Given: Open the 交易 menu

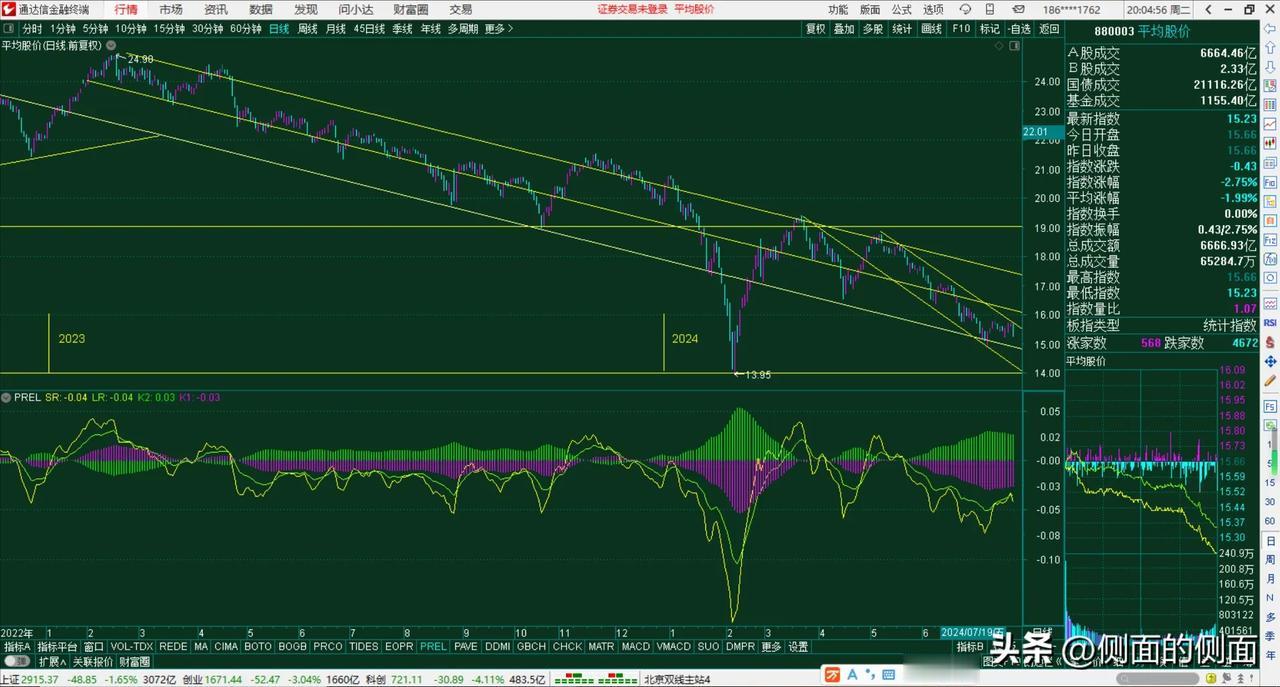Looking at the screenshot, I should click(461, 9).
